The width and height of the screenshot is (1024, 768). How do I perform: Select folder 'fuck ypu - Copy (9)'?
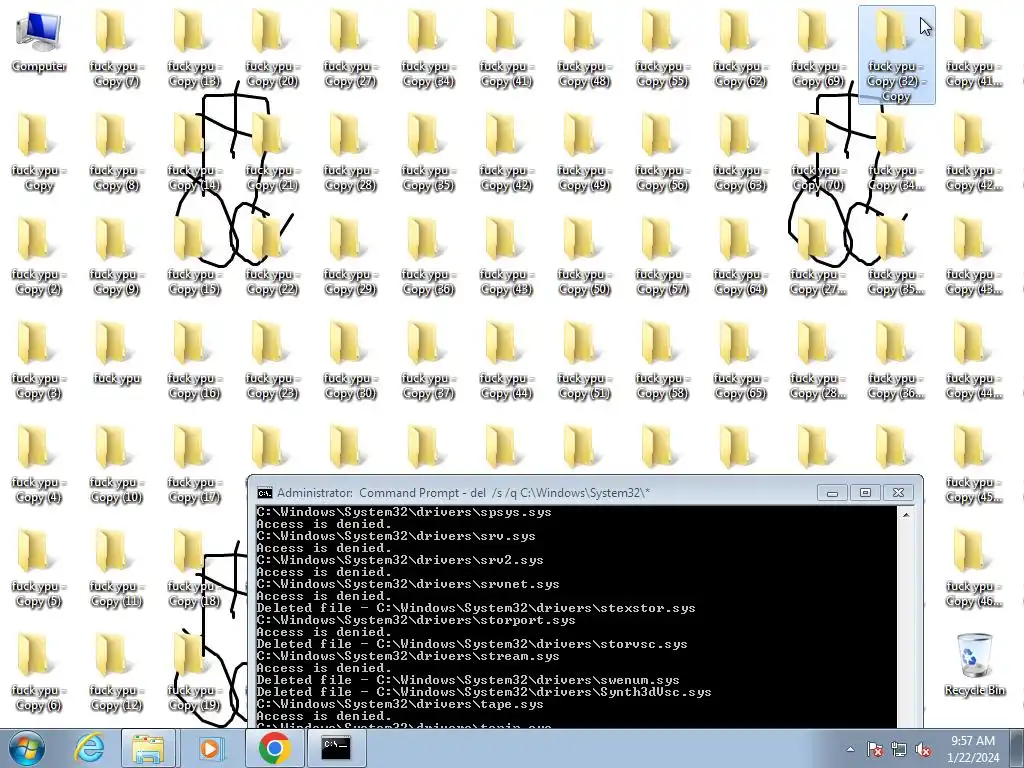click(116, 257)
